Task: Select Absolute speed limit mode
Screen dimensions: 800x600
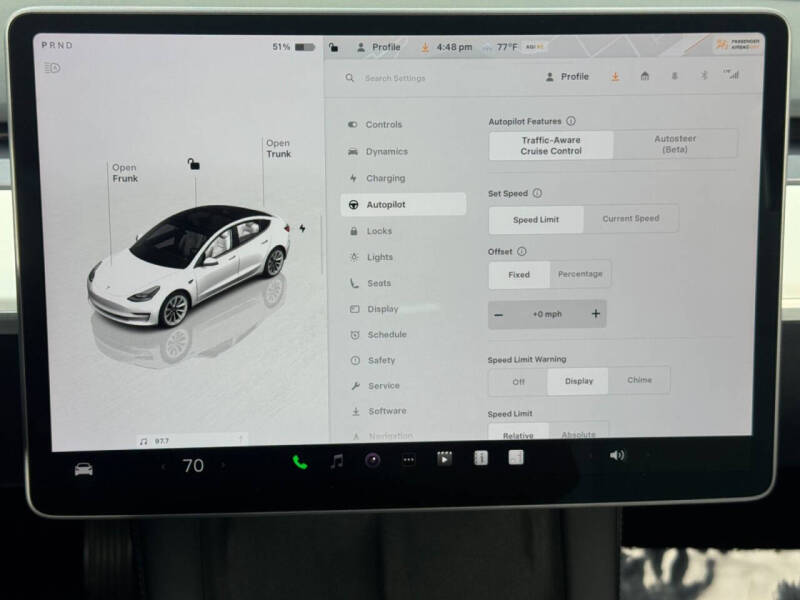Action: point(581,434)
